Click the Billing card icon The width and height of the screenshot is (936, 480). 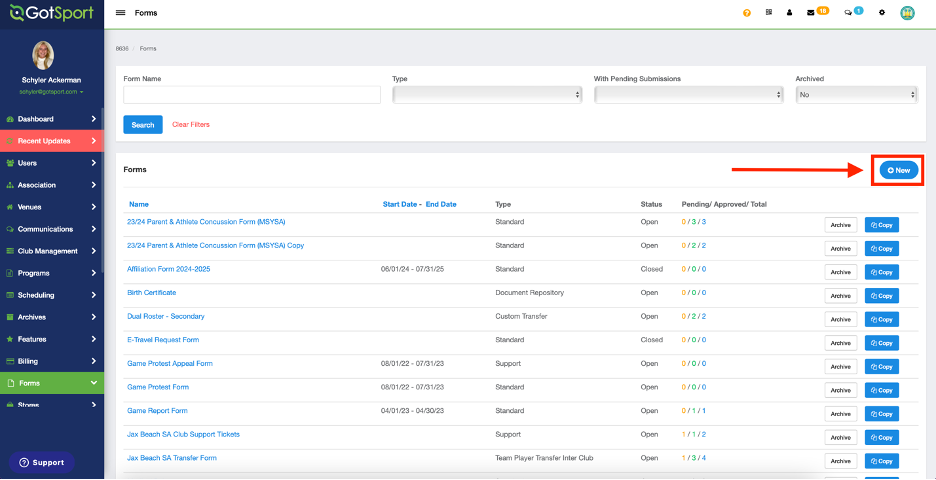click(x=10, y=361)
